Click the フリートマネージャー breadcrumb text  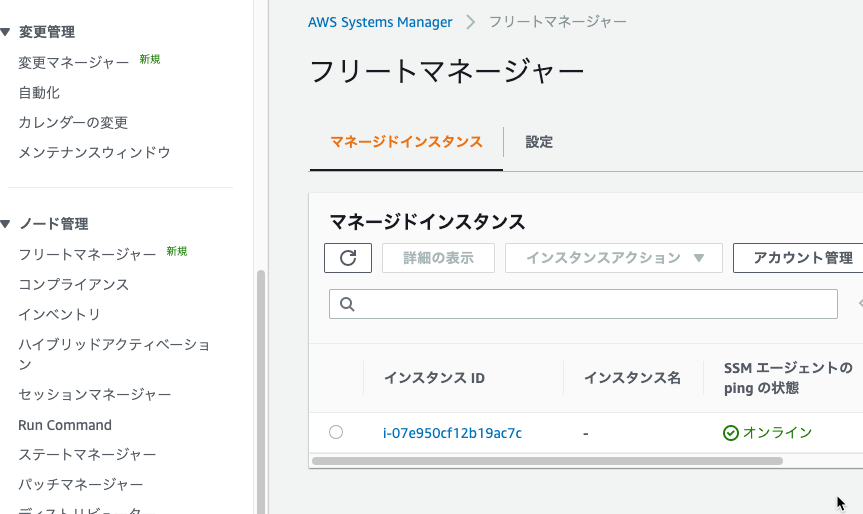(558, 22)
